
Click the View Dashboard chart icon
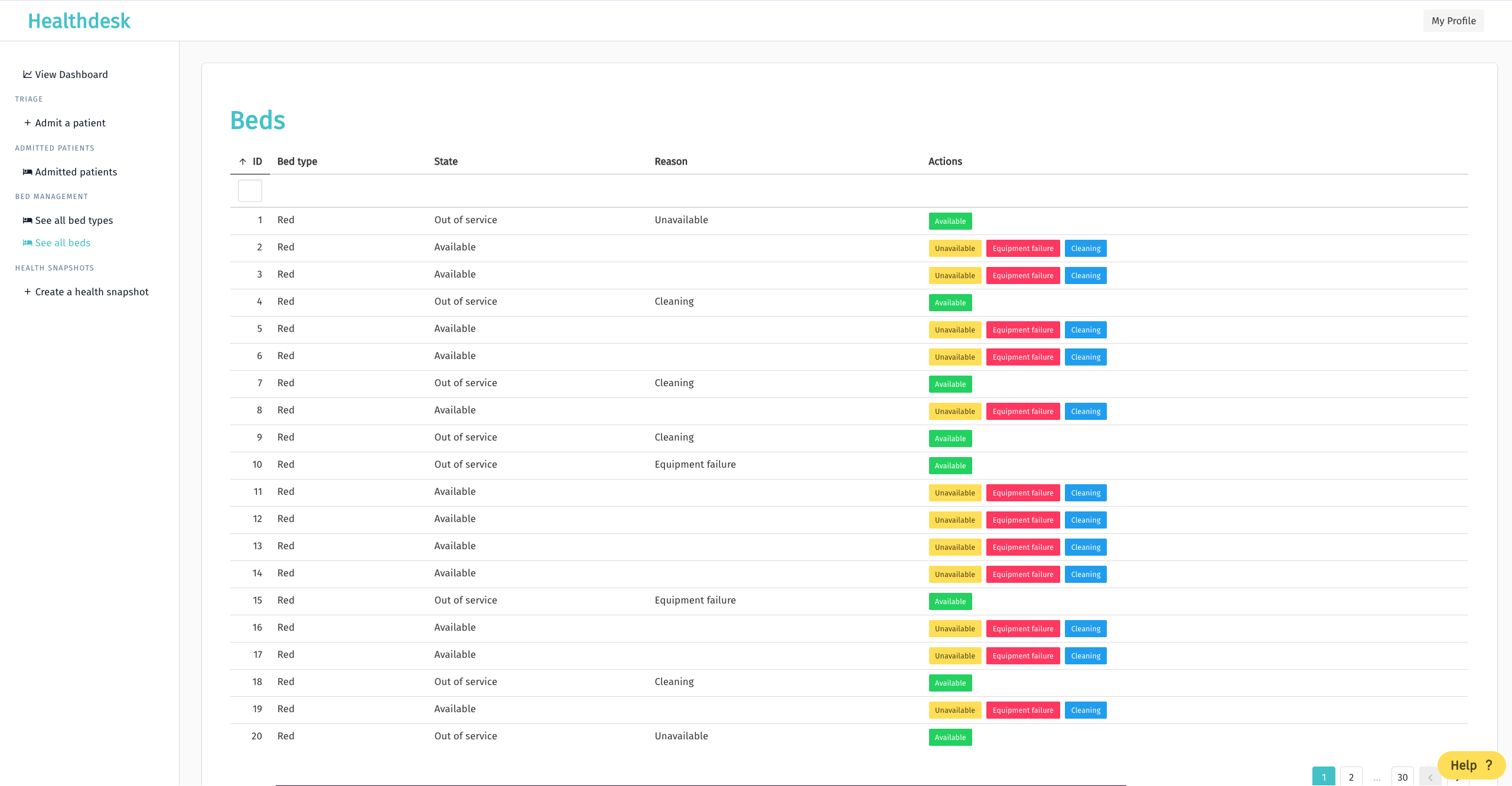click(27, 74)
